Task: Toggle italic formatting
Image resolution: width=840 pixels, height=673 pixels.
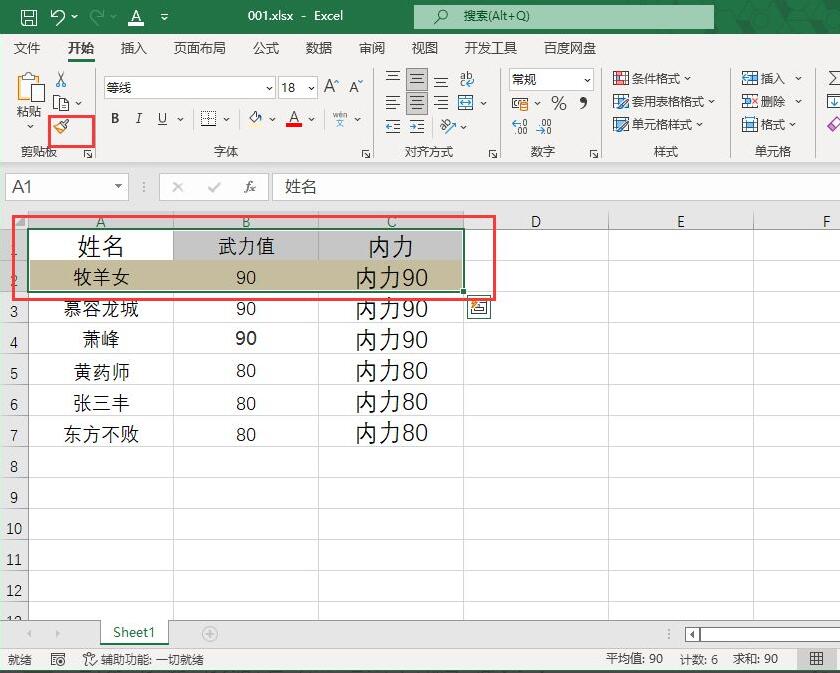Action: coord(138,119)
